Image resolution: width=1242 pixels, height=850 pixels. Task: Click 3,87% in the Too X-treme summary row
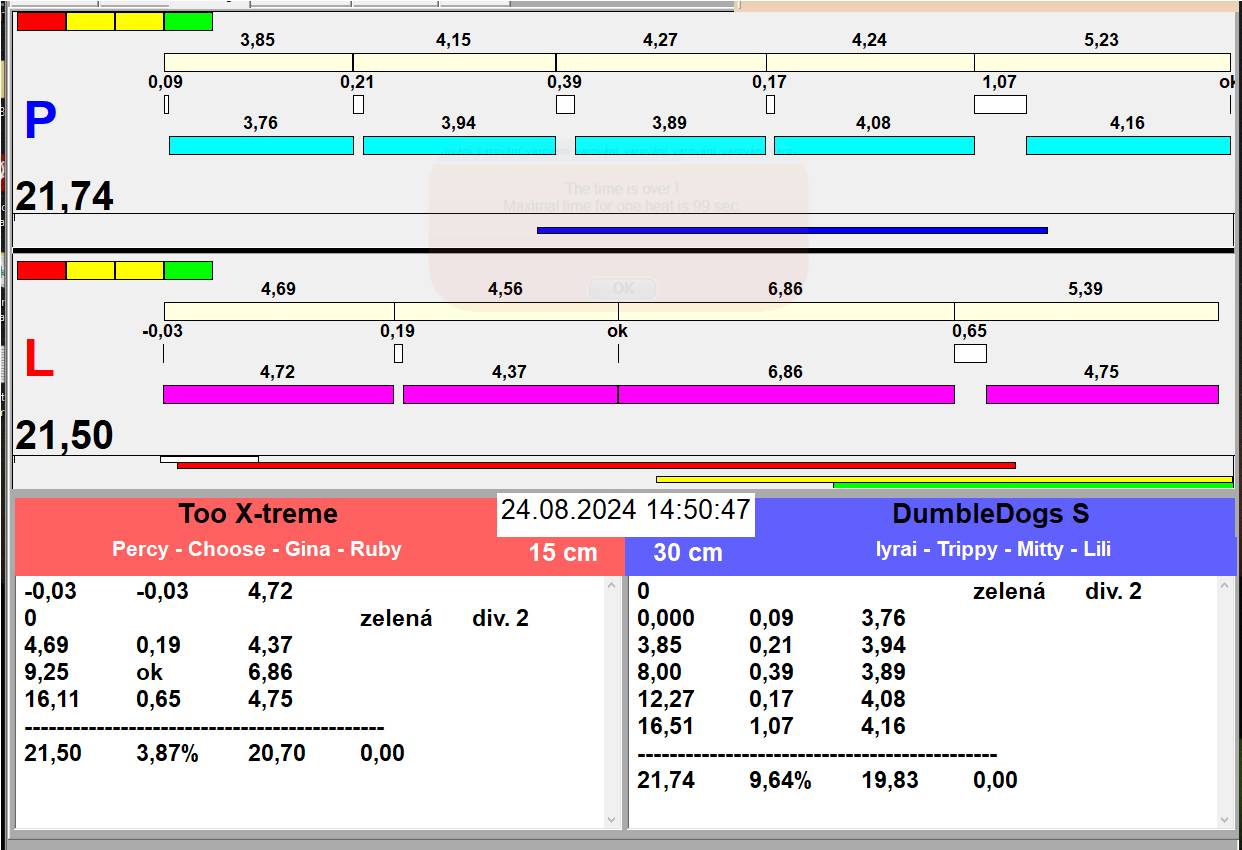click(167, 753)
